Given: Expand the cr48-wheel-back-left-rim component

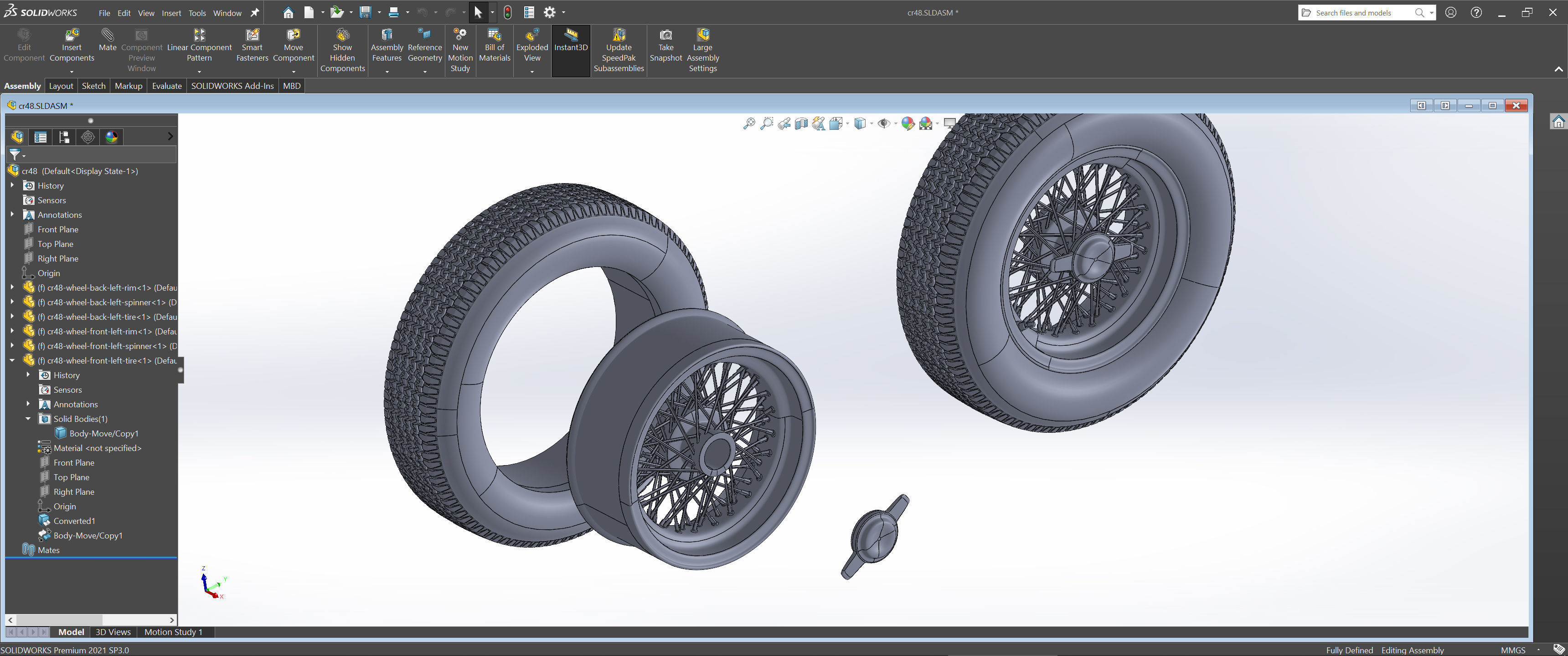Looking at the screenshot, I should pyautogui.click(x=12, y=288).
